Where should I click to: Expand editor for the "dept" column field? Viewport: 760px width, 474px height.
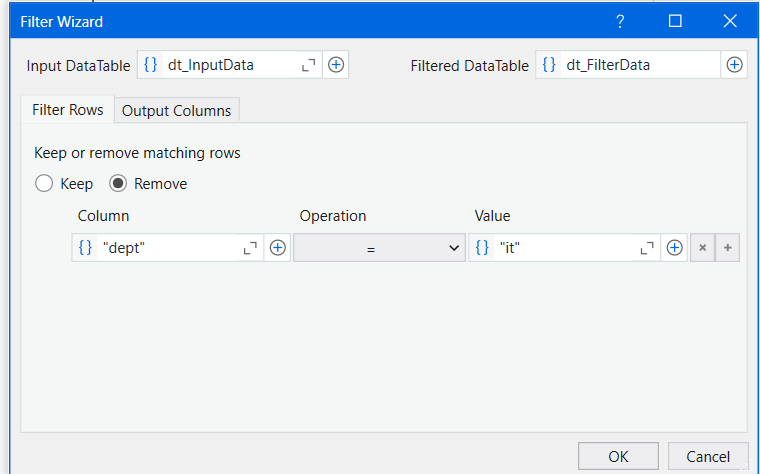[250, 248]
